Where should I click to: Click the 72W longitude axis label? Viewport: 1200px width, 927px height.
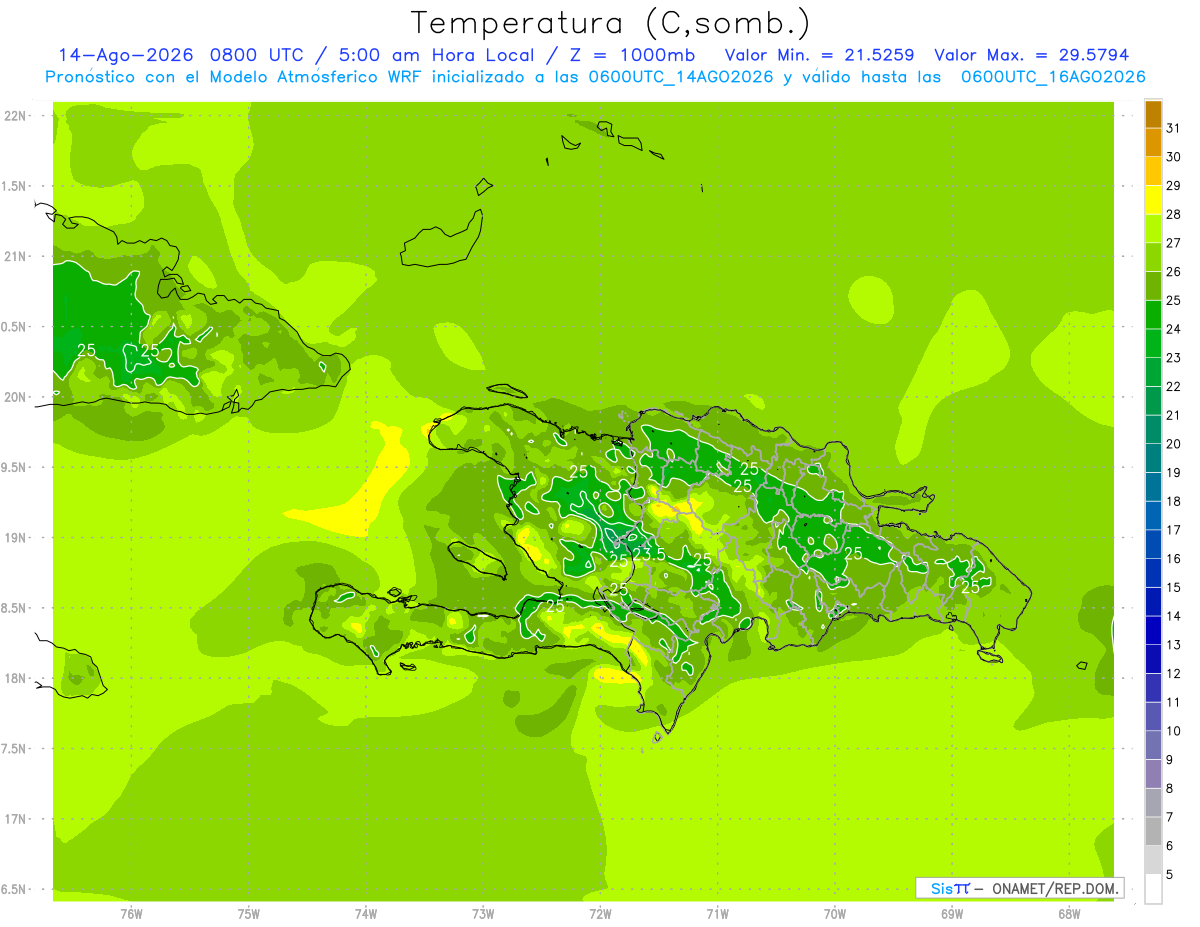pos(600,913)
